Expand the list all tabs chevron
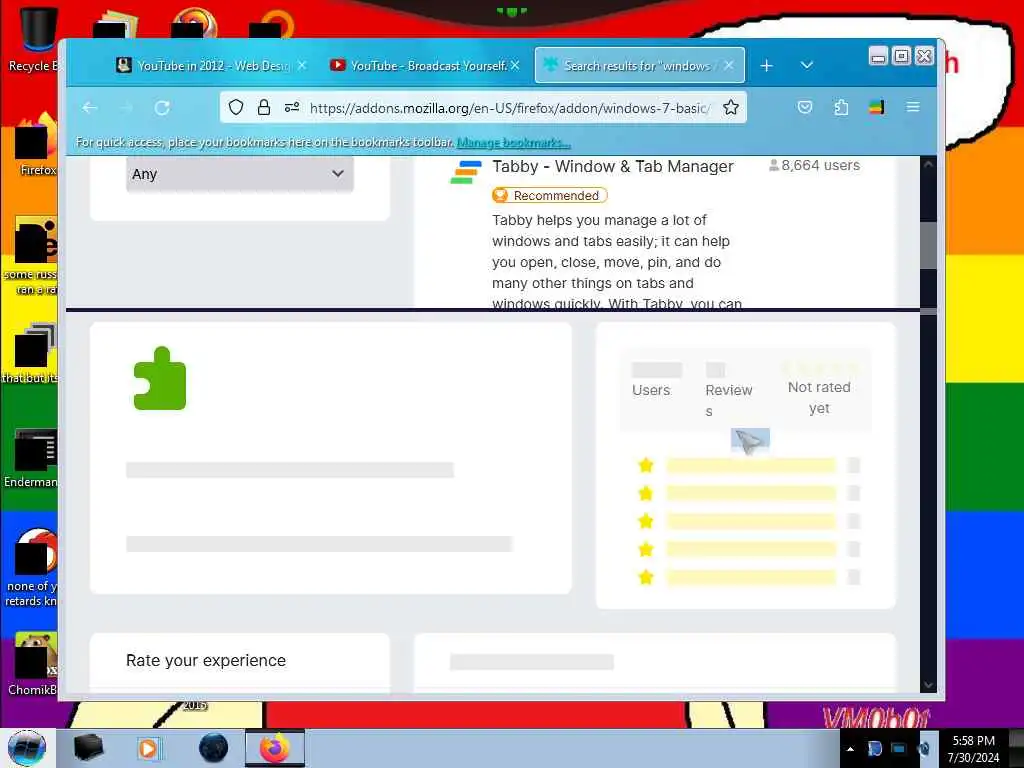This screenshot has width=1024, height=768. pyautogui.click(x=807, y=66)
